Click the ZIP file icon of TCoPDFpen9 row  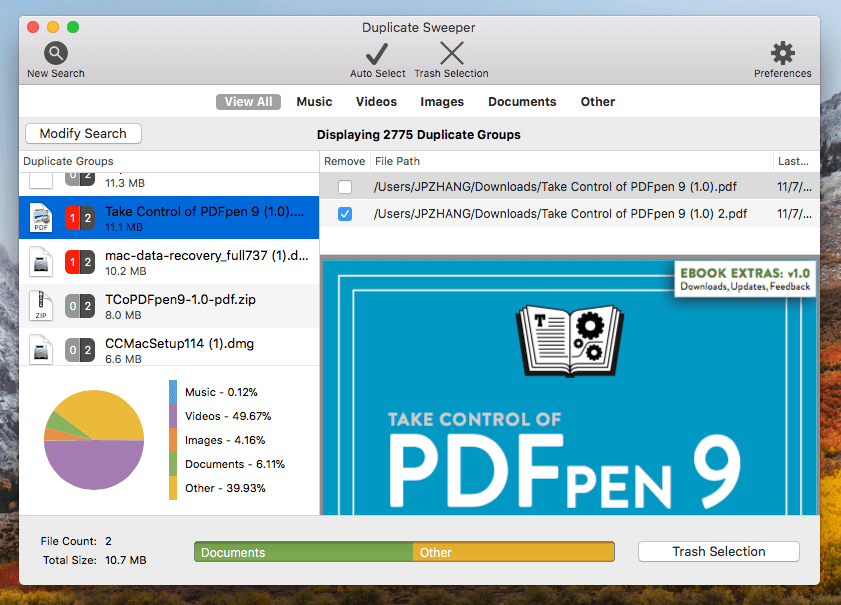click(41, 306)
